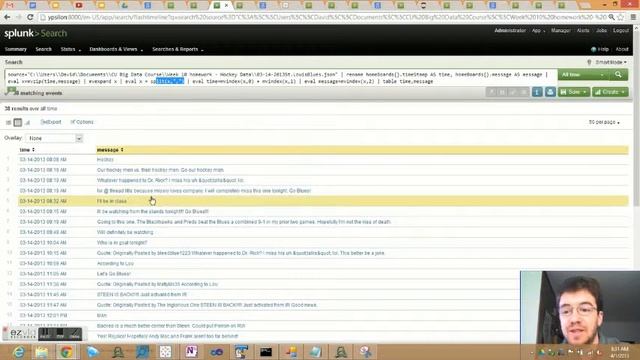Image resolution: width=640 pixels, height=360 pixels.
Task: Open Manager in top navigation
Action: 560,31
